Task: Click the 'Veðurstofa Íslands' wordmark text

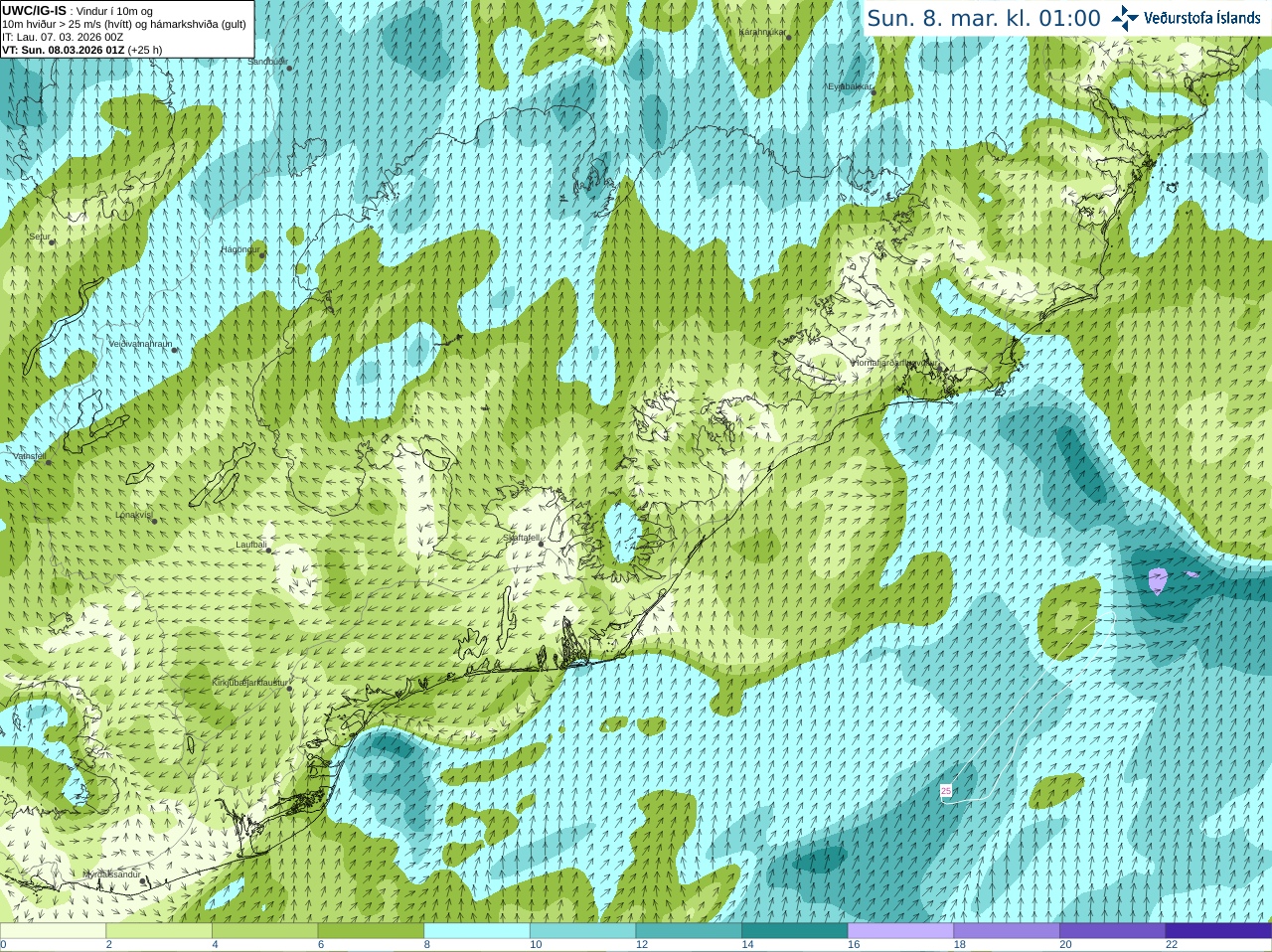Action: pyautogui.click(x=1202, y=18)
